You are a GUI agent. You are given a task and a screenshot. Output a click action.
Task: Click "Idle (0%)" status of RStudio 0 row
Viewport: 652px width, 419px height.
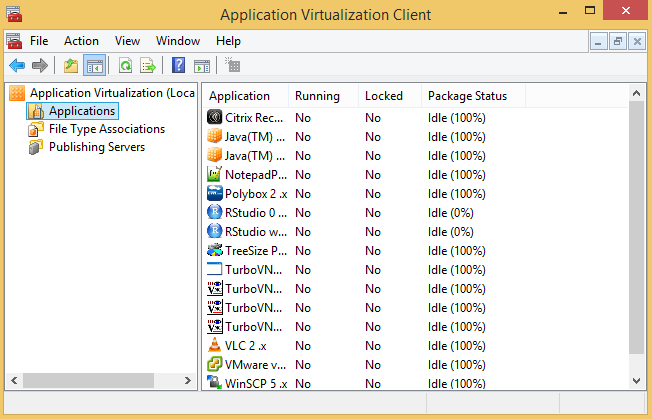(451, 213)
